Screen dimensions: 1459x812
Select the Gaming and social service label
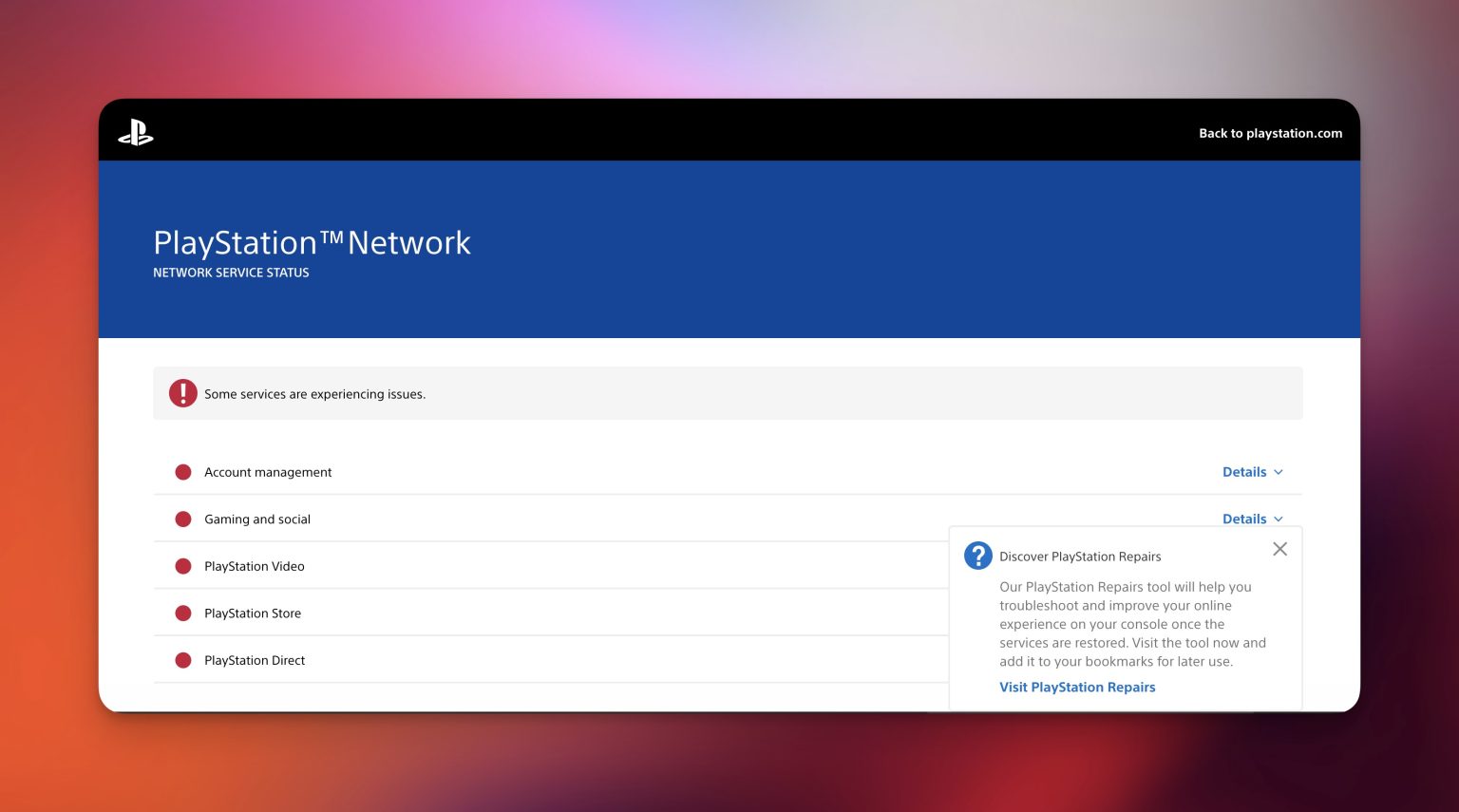257,519
